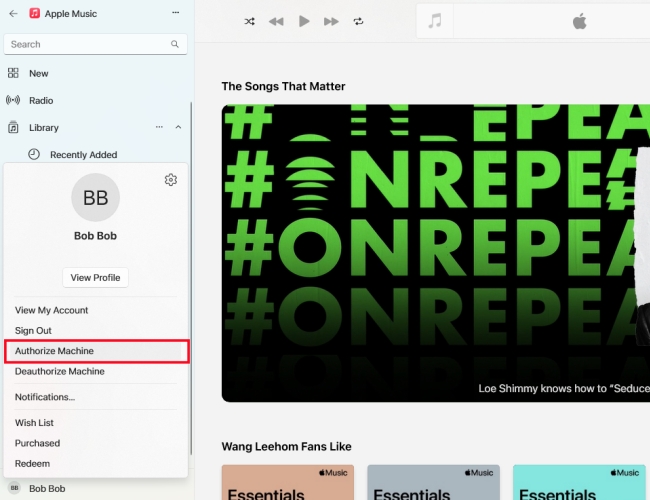Click the Apple logo in now playing bar
This screenshot has height=500, width=650.
[580, 21]
